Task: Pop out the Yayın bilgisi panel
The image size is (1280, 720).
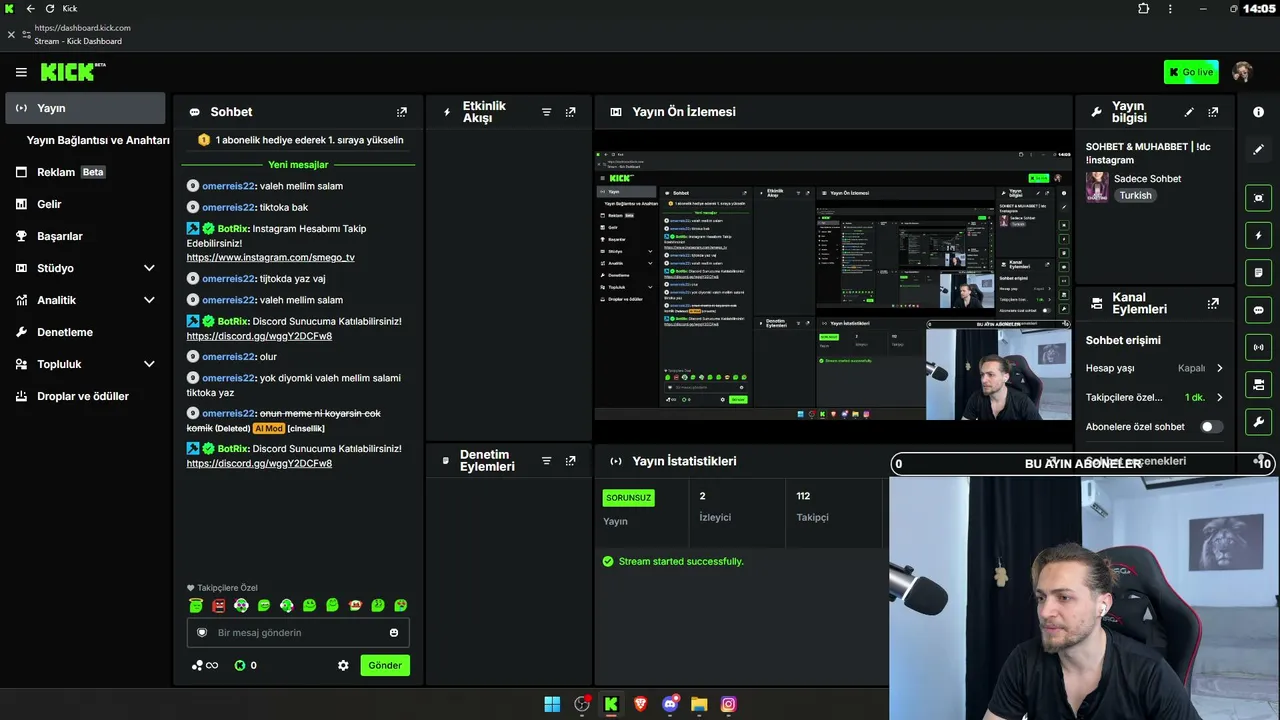Action: point(1213,112)
